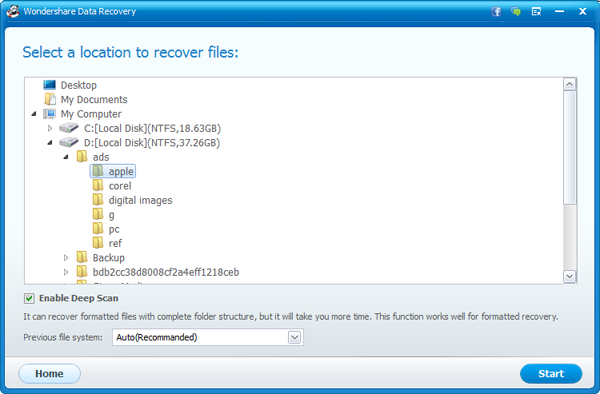The height and width of the screenshot is (394, 600).
Task: Expand the Backup folder node
Action: [x=66, y=258]
